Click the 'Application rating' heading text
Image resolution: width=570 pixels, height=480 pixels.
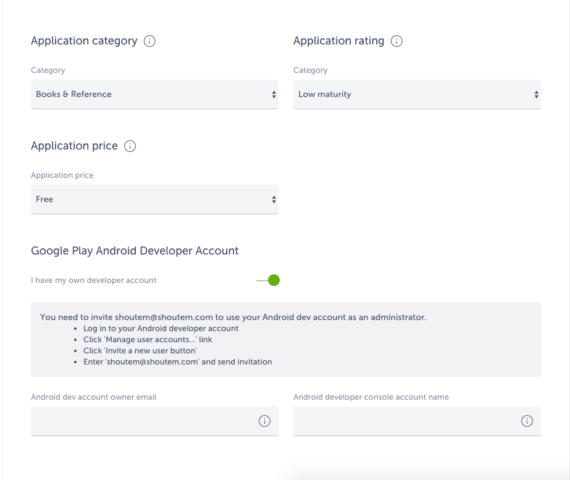(339, 41)
